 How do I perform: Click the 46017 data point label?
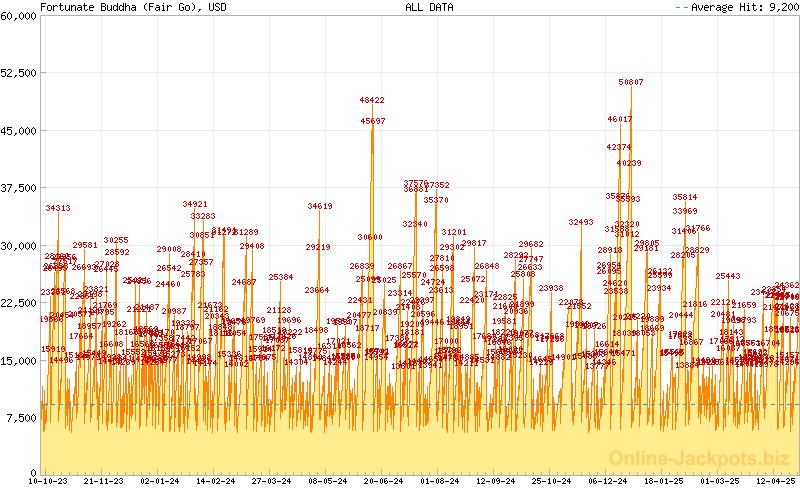[x=620, y=118]
